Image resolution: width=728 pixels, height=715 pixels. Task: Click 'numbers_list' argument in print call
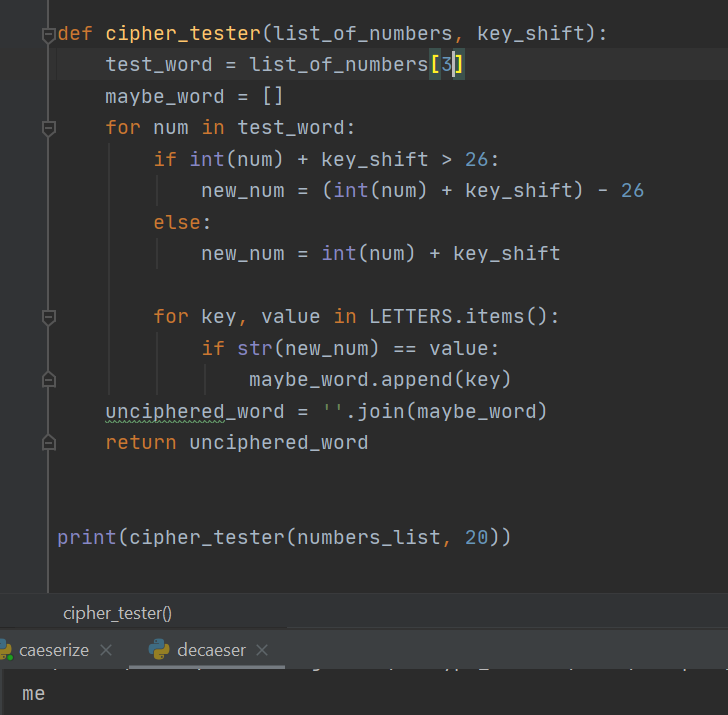[x=369, y=538]
